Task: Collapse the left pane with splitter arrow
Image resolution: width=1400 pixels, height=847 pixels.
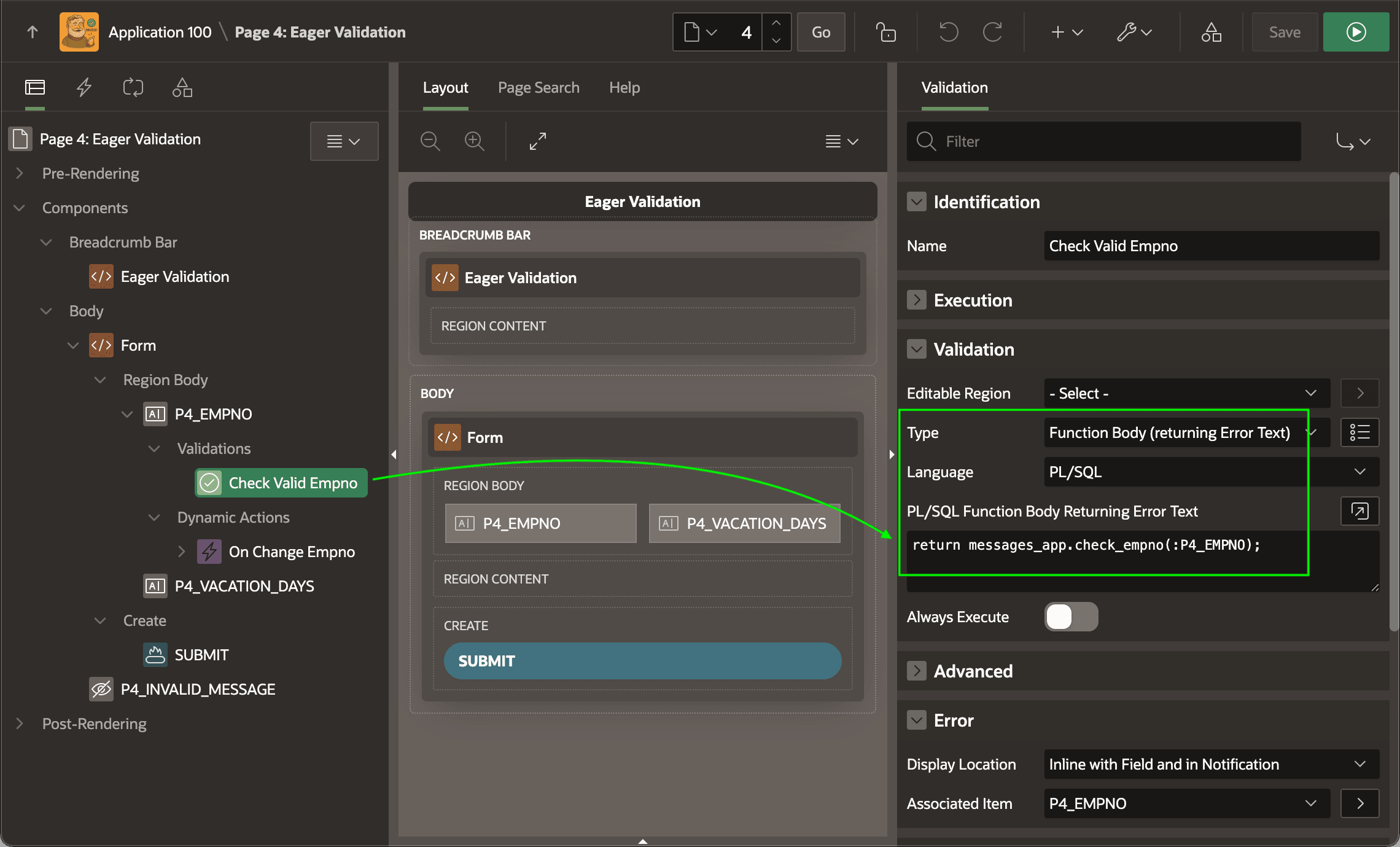Action: pos(394,455)
